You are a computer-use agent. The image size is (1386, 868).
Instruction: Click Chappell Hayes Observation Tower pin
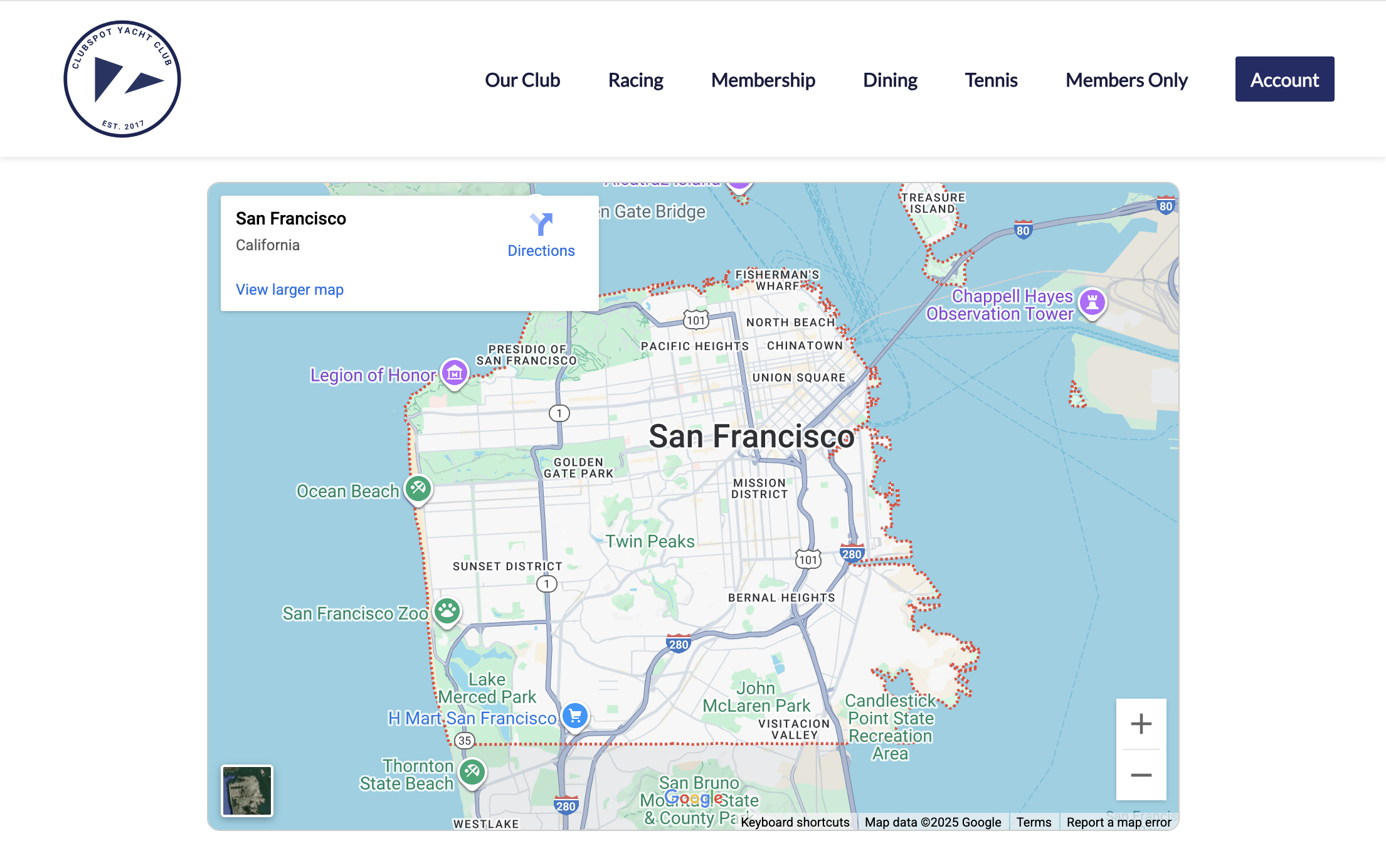click(1092, 303)
